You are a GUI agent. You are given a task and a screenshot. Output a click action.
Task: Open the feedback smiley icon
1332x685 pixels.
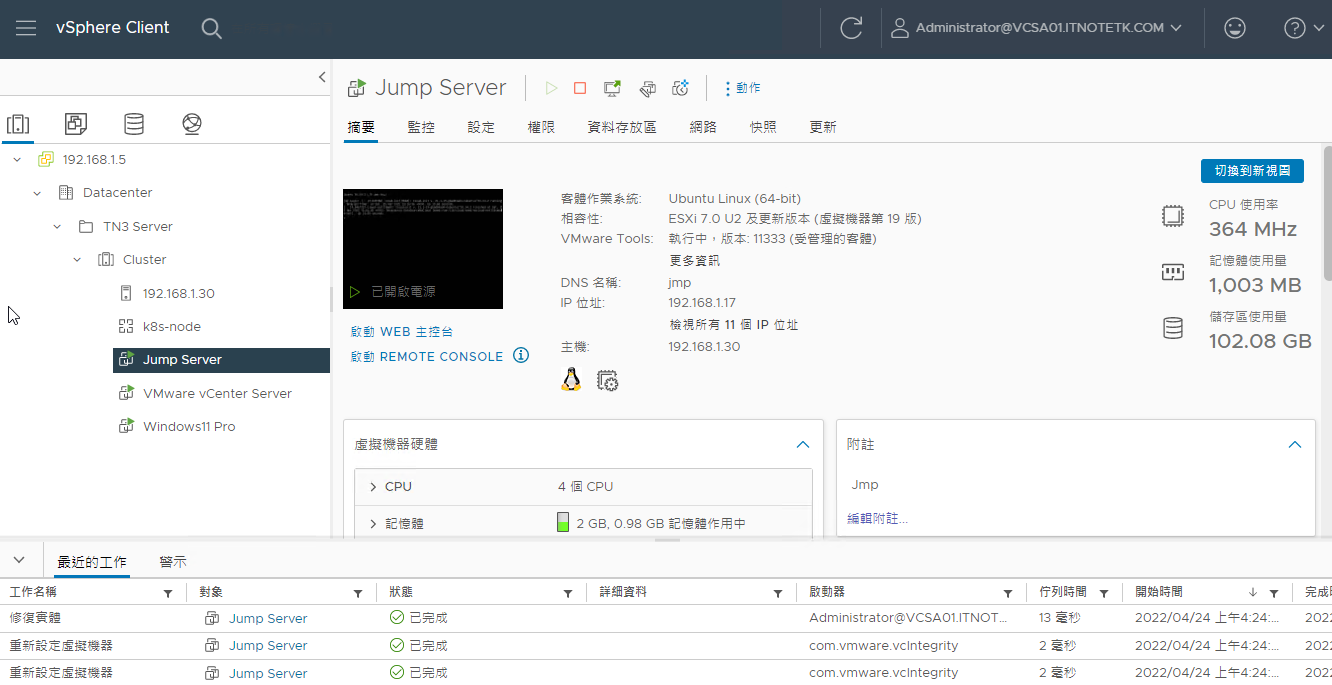1235,28
